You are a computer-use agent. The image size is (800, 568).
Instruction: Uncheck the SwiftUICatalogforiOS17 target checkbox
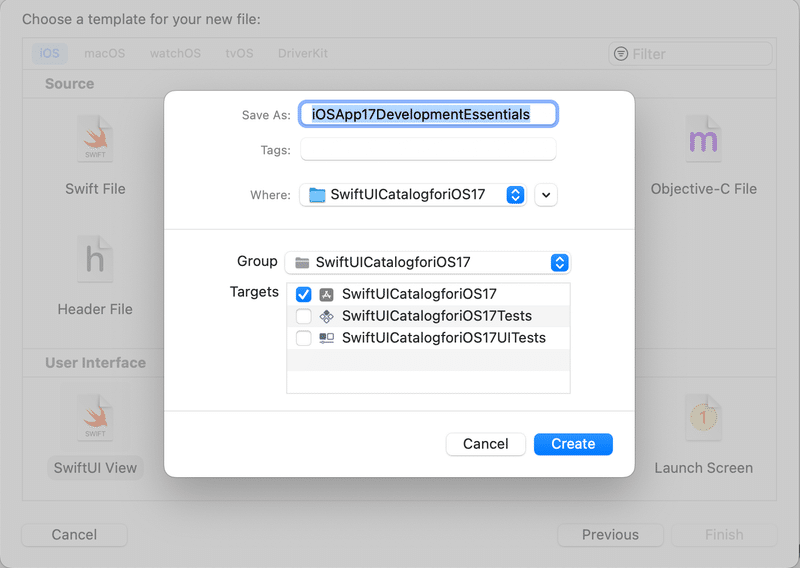(x=304, y=295)
